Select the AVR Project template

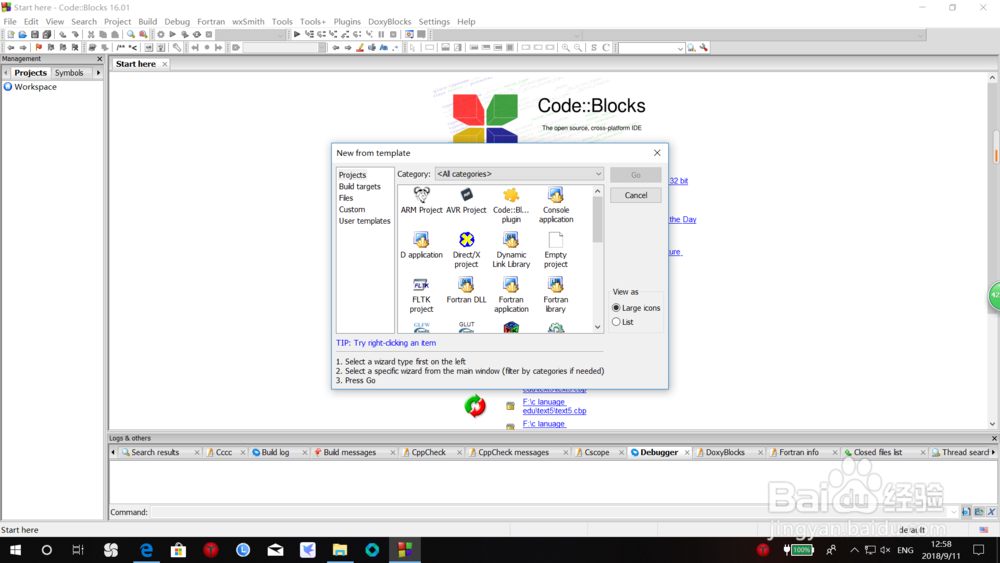click(466, 201)
